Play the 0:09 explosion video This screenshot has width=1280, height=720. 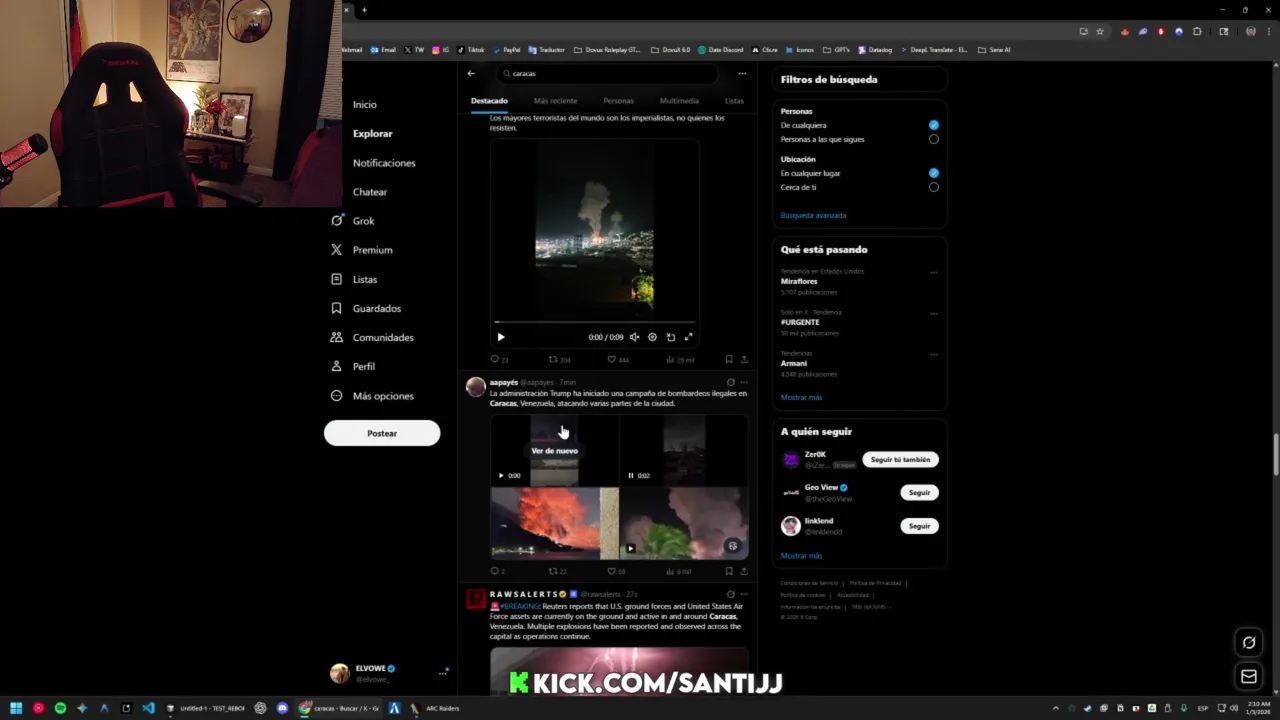(501, 337)
